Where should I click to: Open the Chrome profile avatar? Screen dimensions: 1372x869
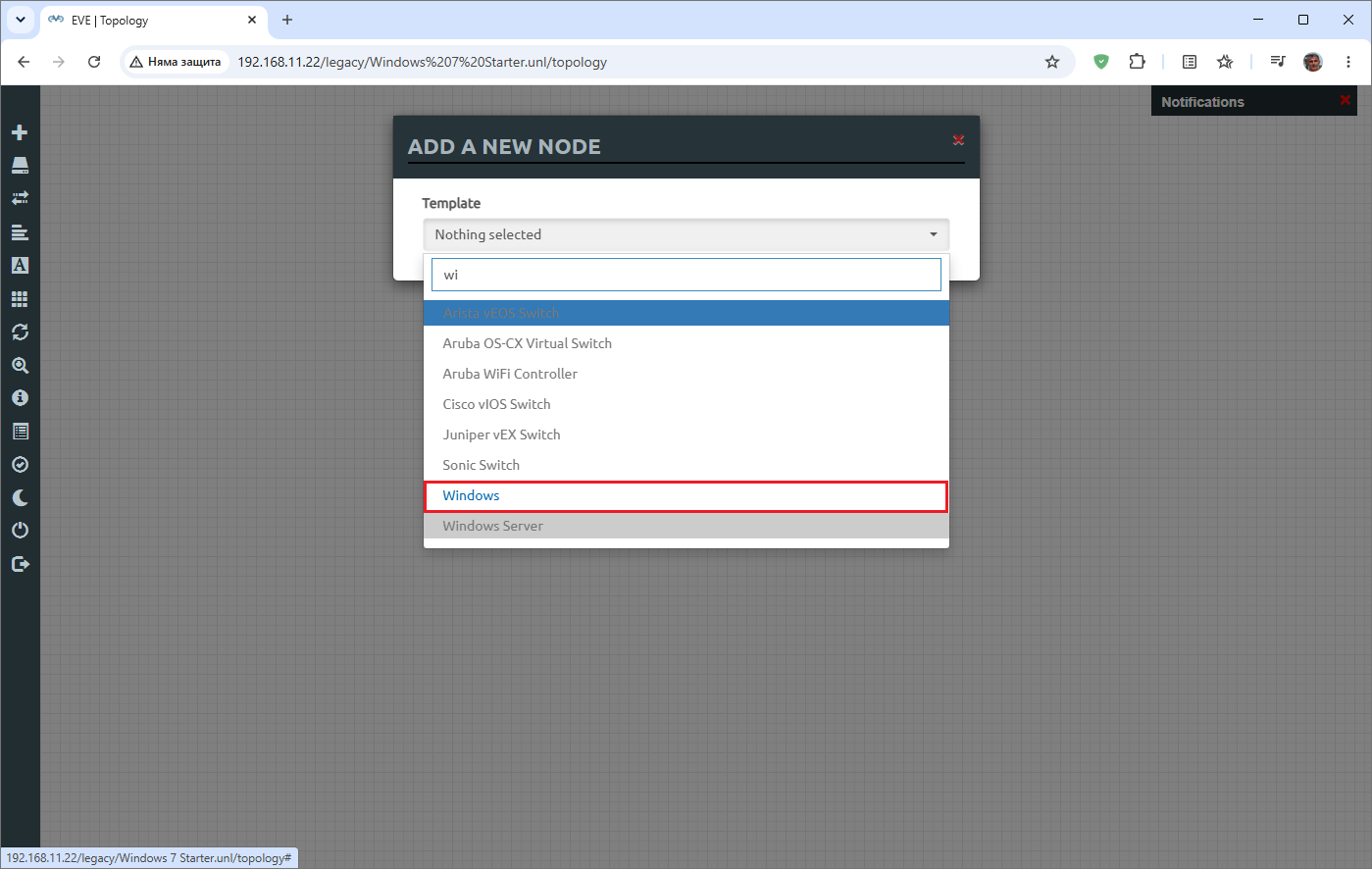(x=1313, y=62)
